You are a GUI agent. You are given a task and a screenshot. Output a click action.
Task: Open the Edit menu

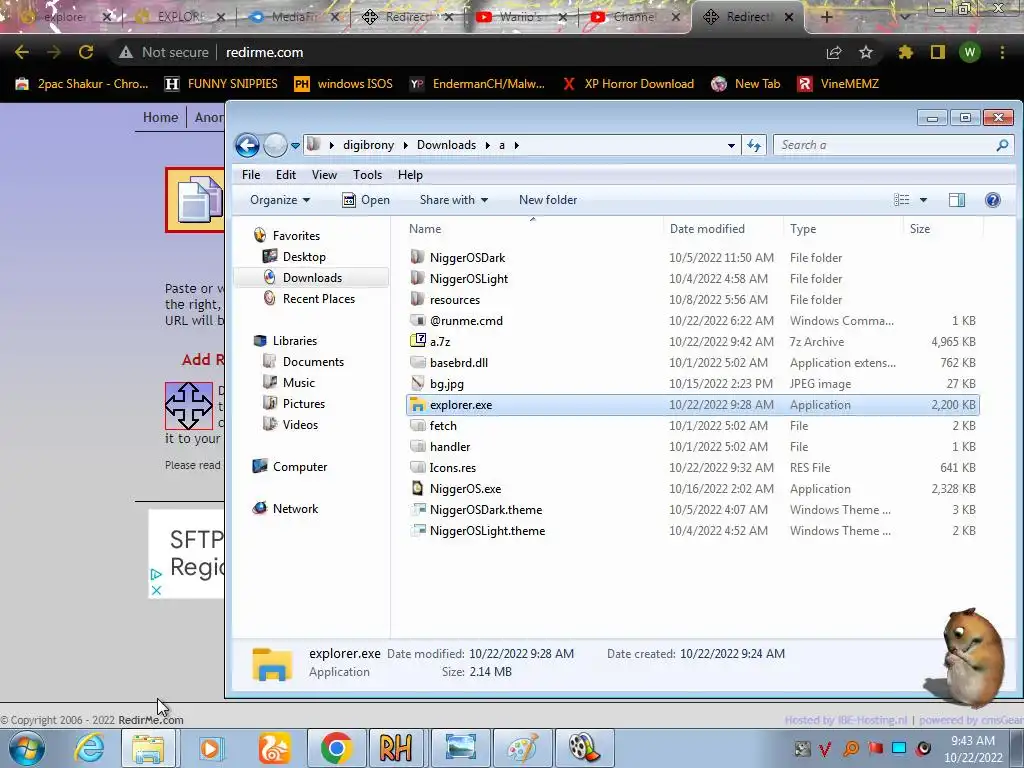click(285, 174)
